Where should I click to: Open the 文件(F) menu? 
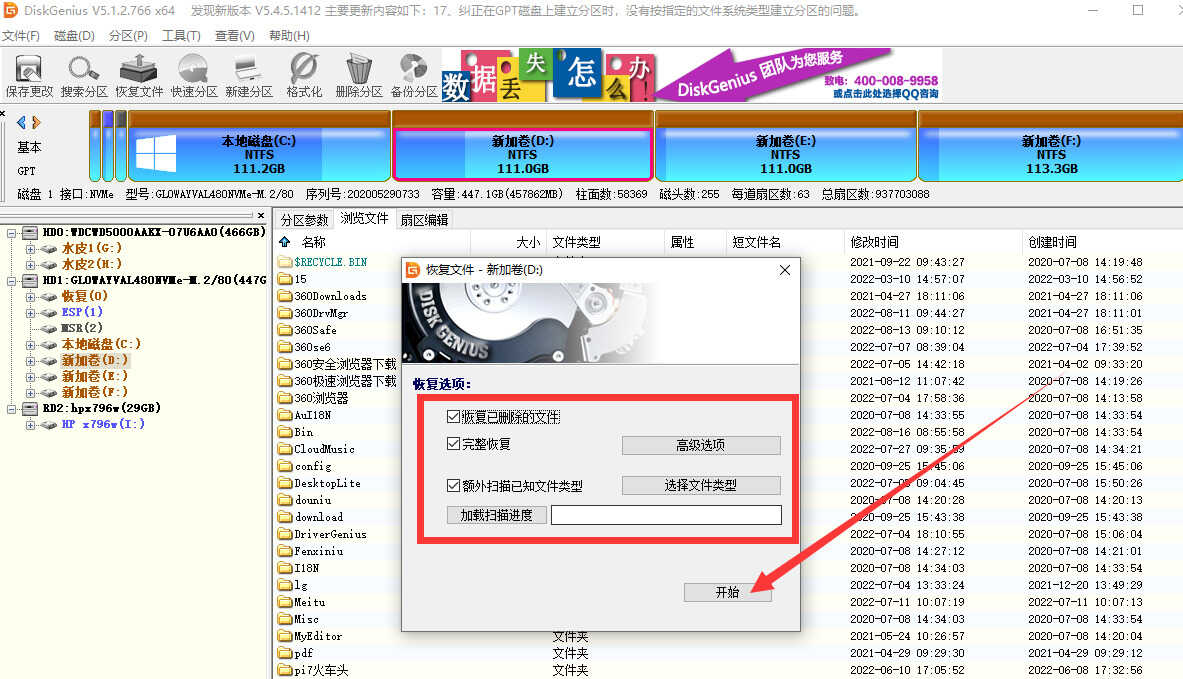click(x=20, y=35)
